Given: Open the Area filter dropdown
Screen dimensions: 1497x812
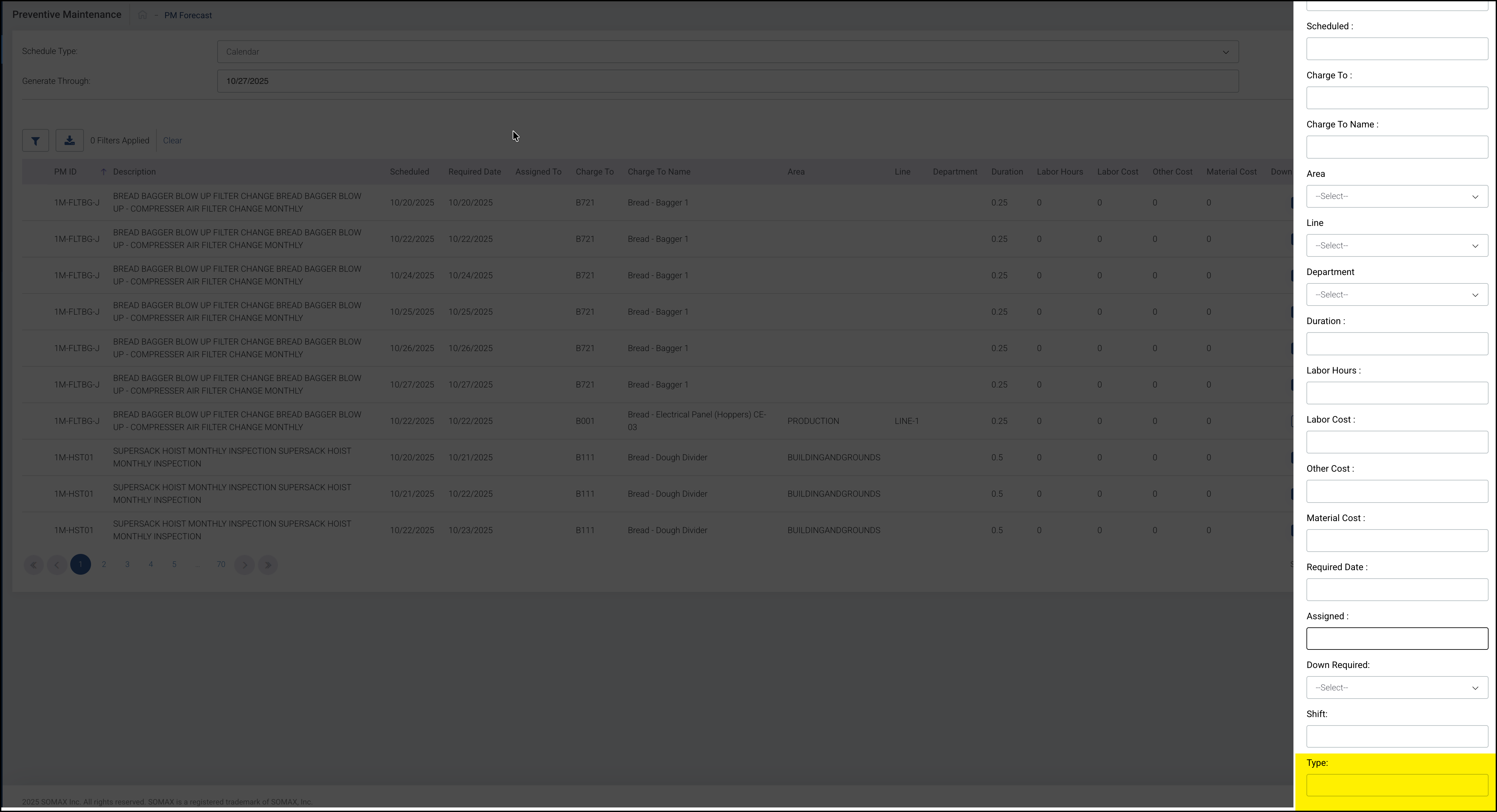Looking at the screenshot, I should 1397,196.
